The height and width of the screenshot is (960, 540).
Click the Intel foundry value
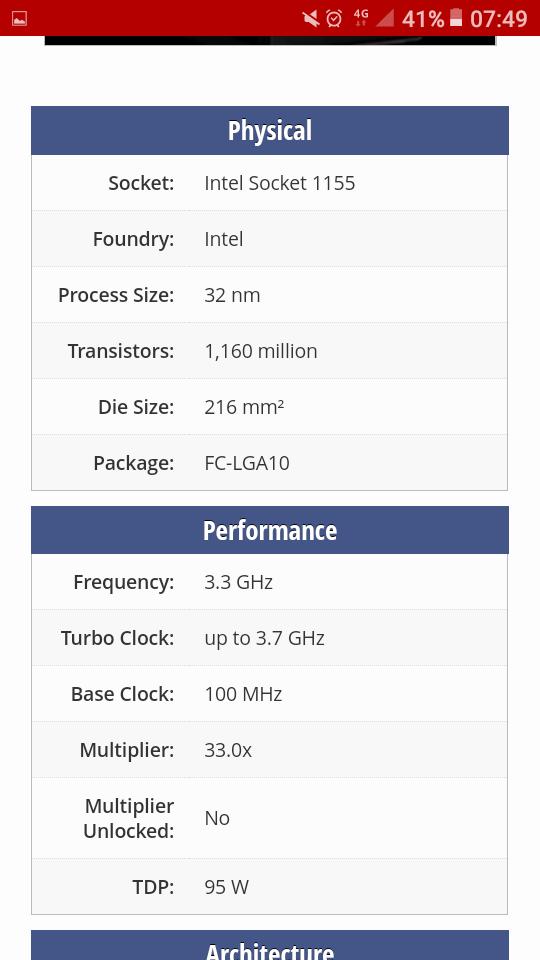point(223,239)
